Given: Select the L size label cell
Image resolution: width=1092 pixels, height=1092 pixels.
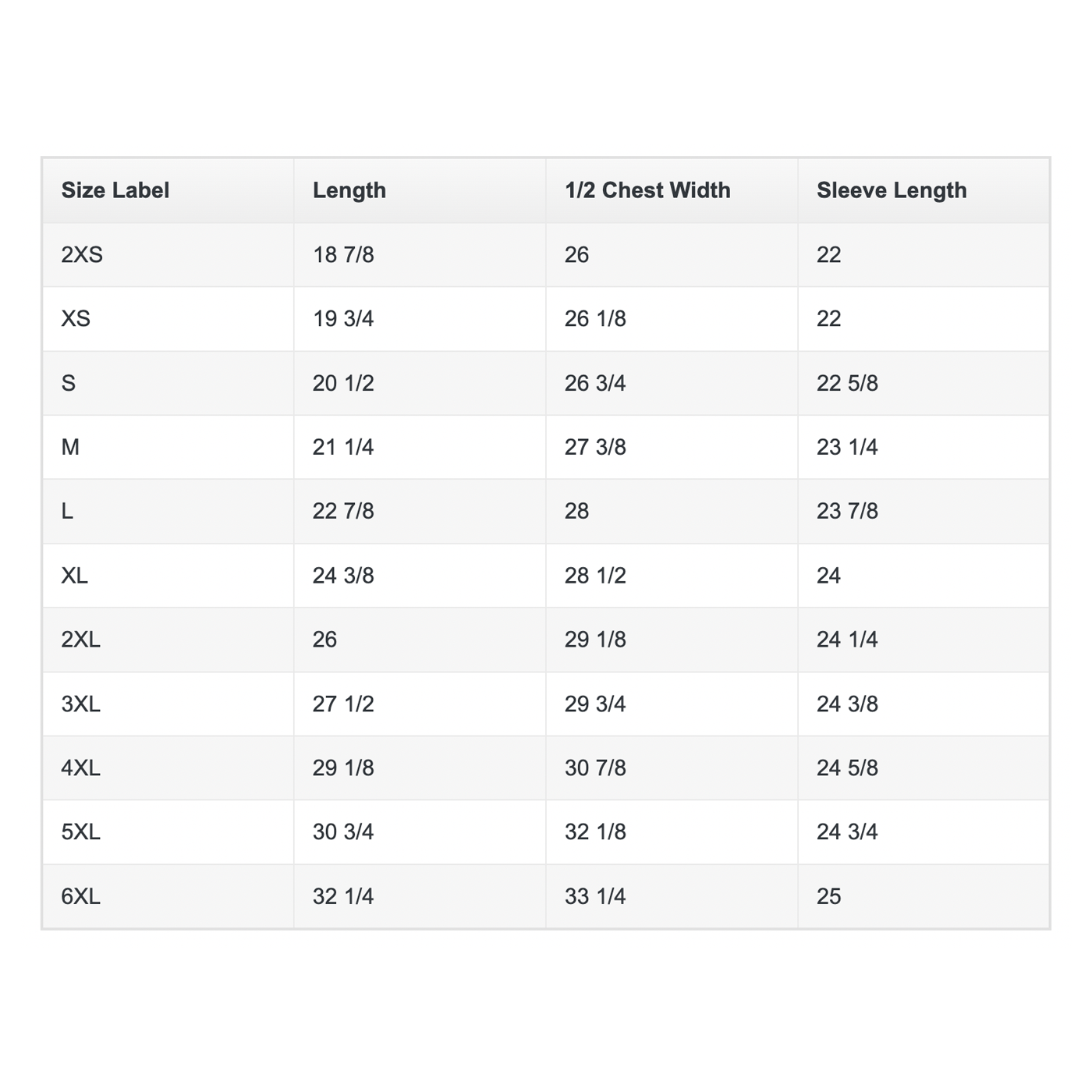Looking at the screenshot, I should coord(68,512).
